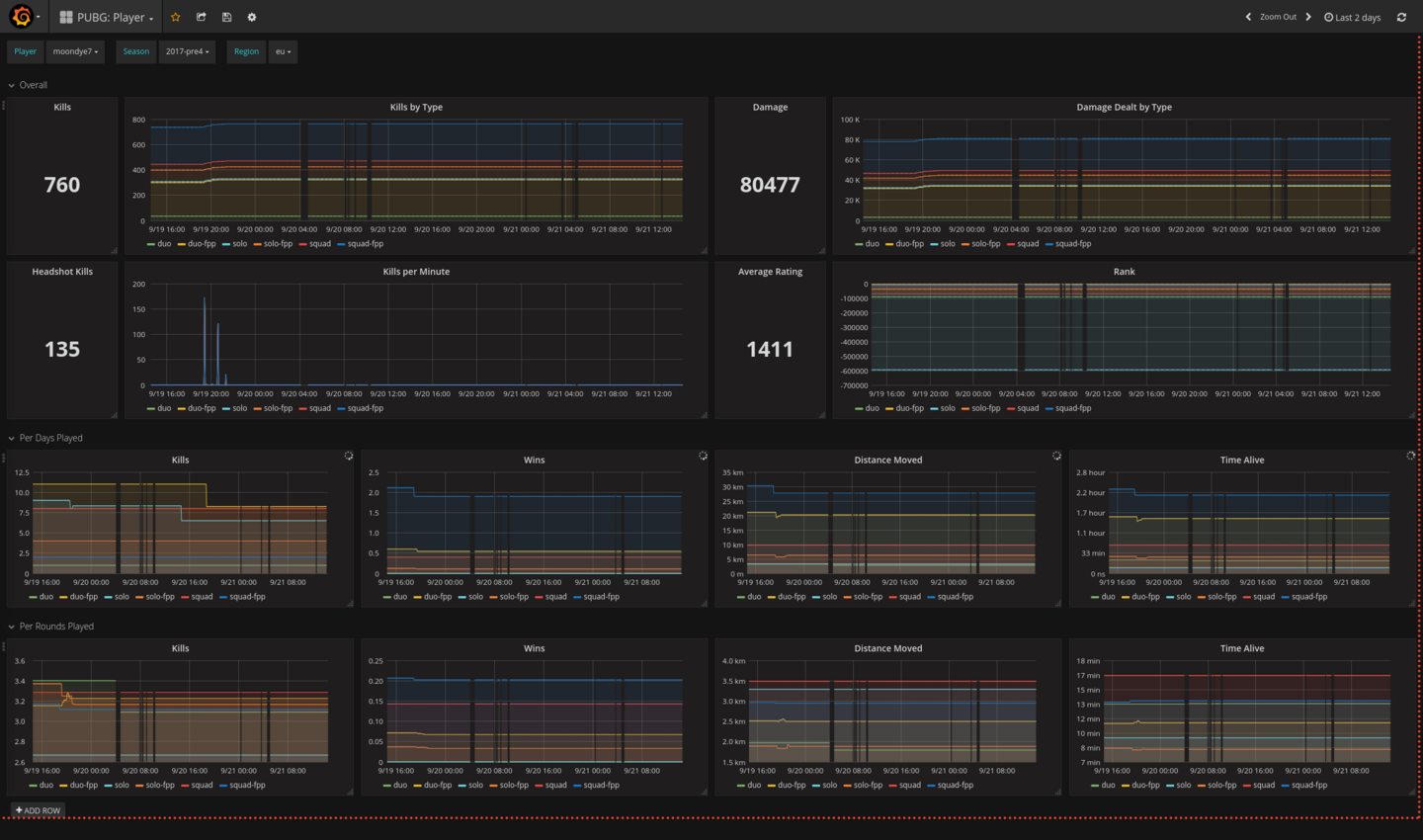Click the Average Rating value 1411
1423x840 pixels.
click(770, 349)
